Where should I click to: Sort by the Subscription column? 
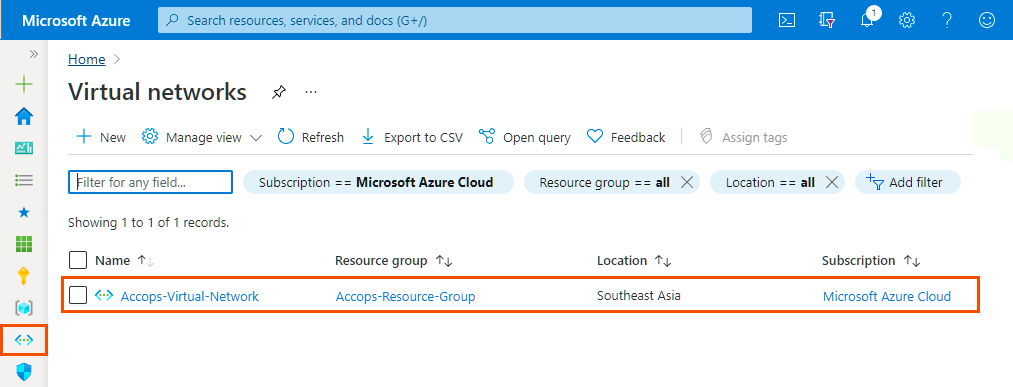(x=871, y=260)
